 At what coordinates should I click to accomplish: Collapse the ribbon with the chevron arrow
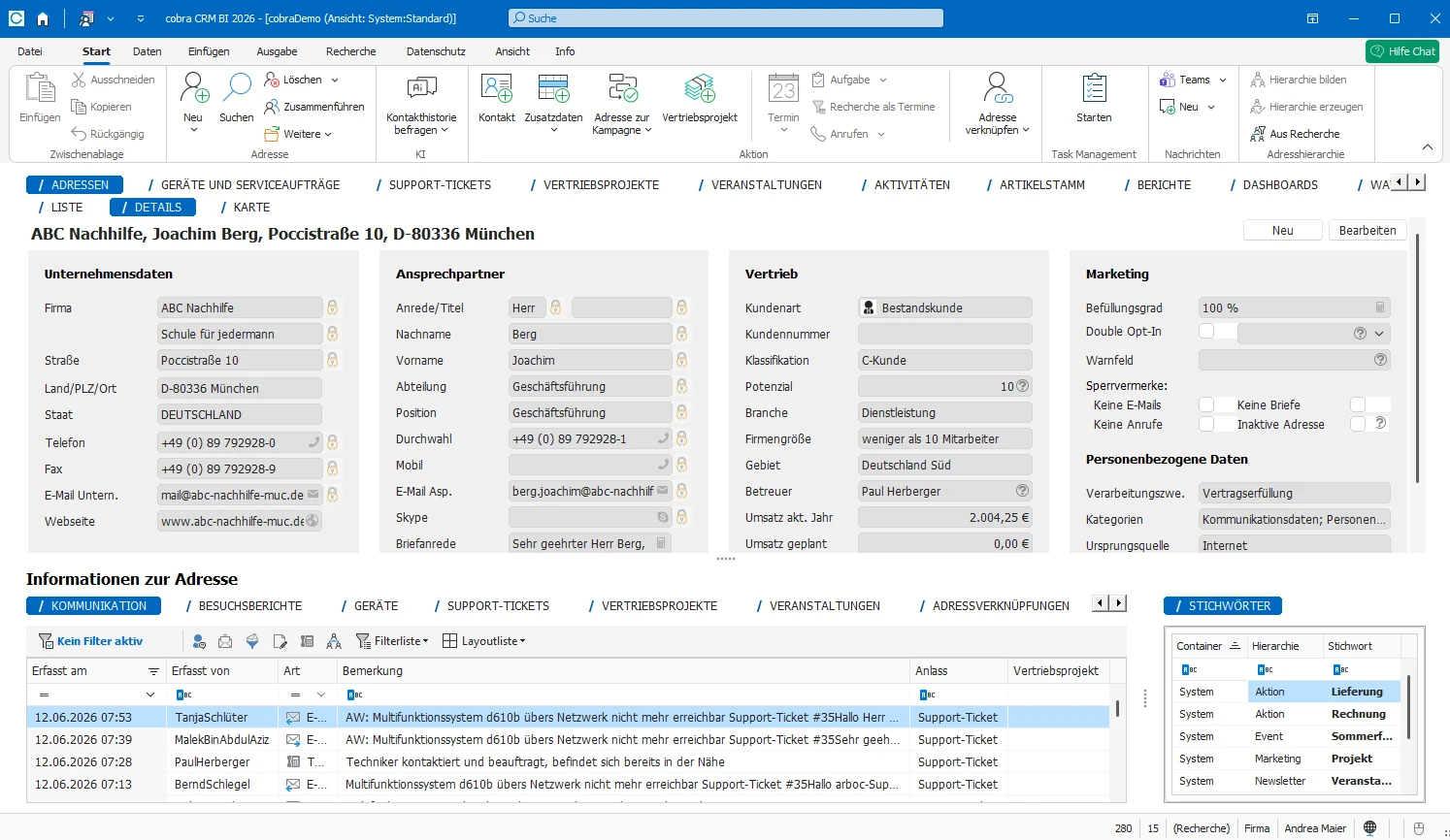(1427, 146)
